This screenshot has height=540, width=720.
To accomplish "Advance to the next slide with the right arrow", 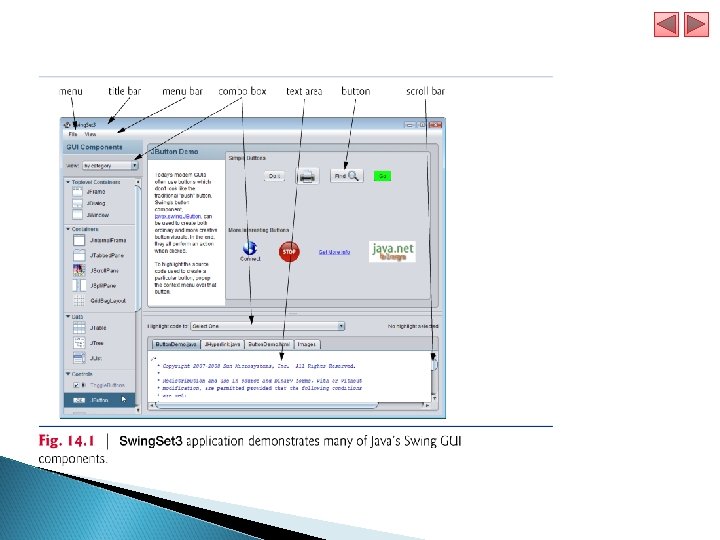I will pyautogui.click(x=696, y=24).
